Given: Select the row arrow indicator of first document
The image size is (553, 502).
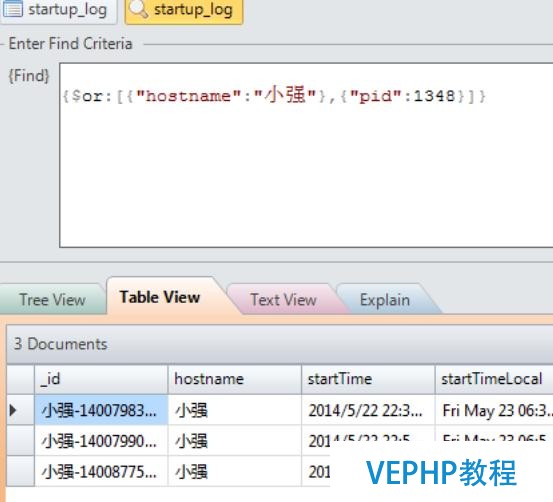Looking at the screenshot, I should coord(13,410).
